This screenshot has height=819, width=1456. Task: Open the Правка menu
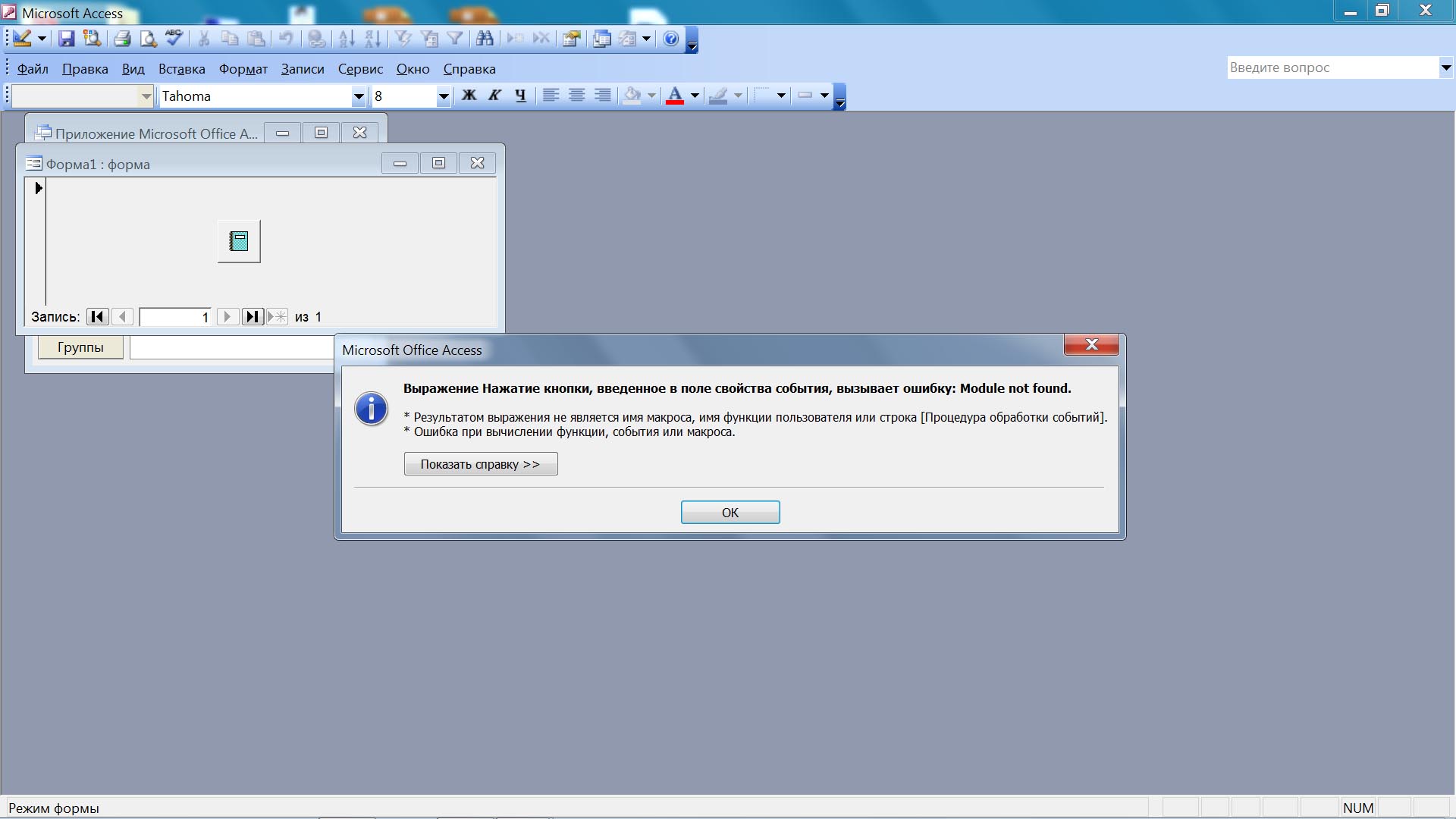85,69
